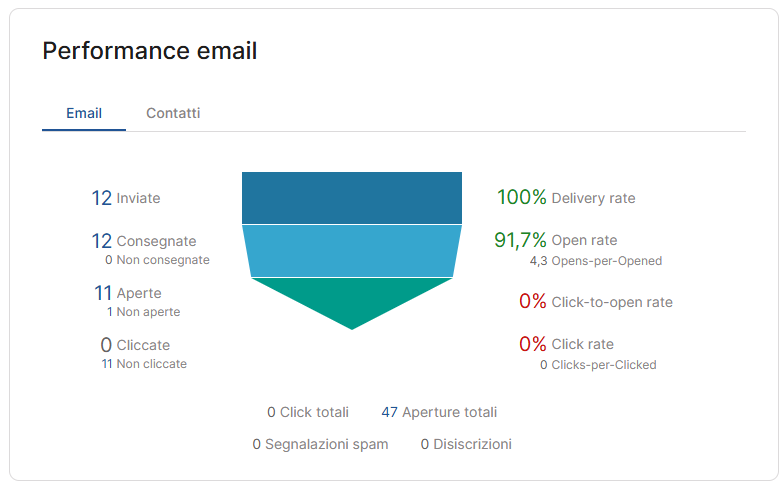Click the 0% Click rate figure

point(566,344)
